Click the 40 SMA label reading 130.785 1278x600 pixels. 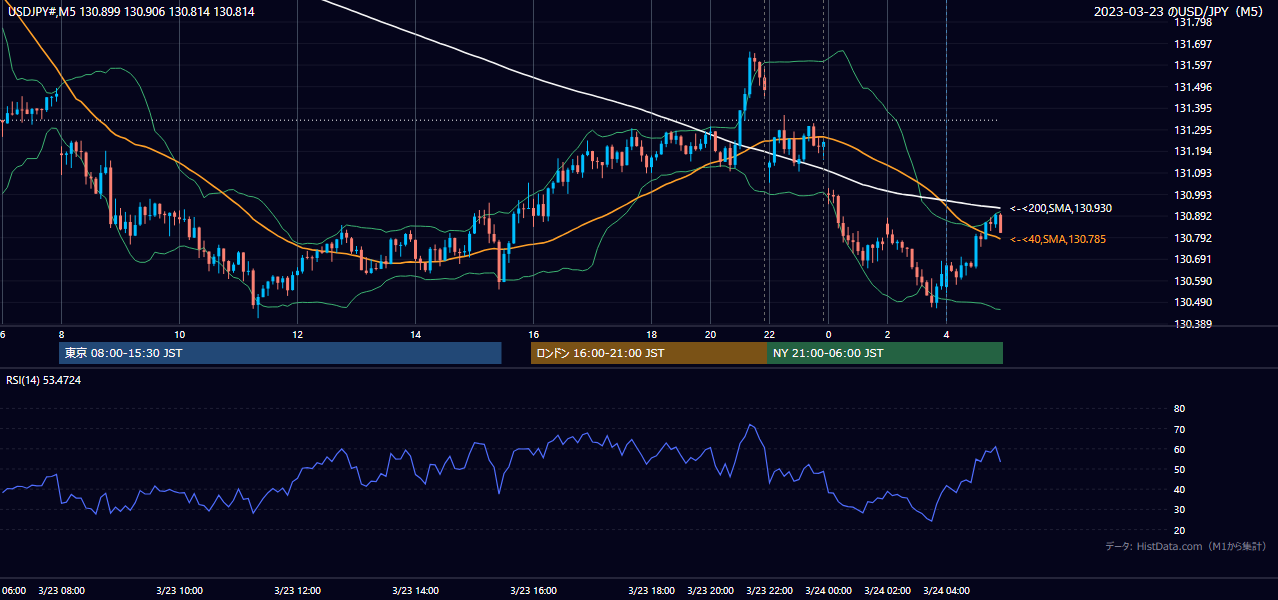[x=1058, y=239]
